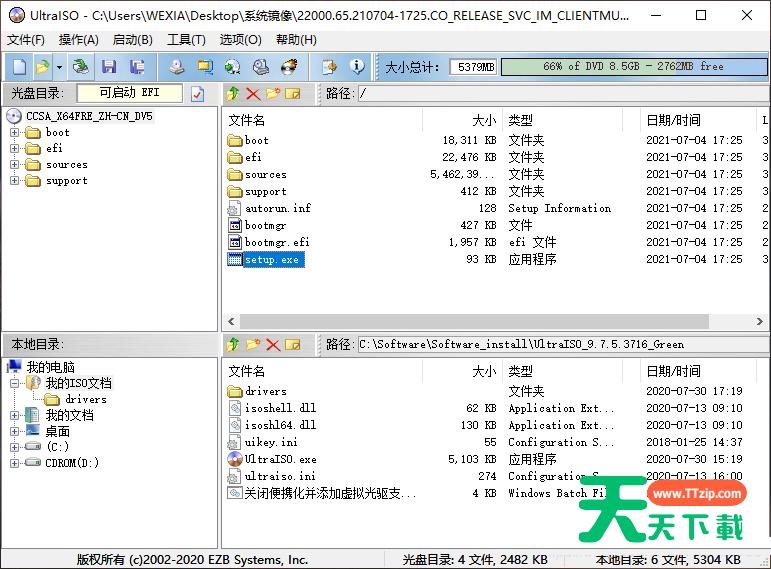Click the DVD capacity usage bar
This screenshot has height=569, width=771.
(634, 67)
